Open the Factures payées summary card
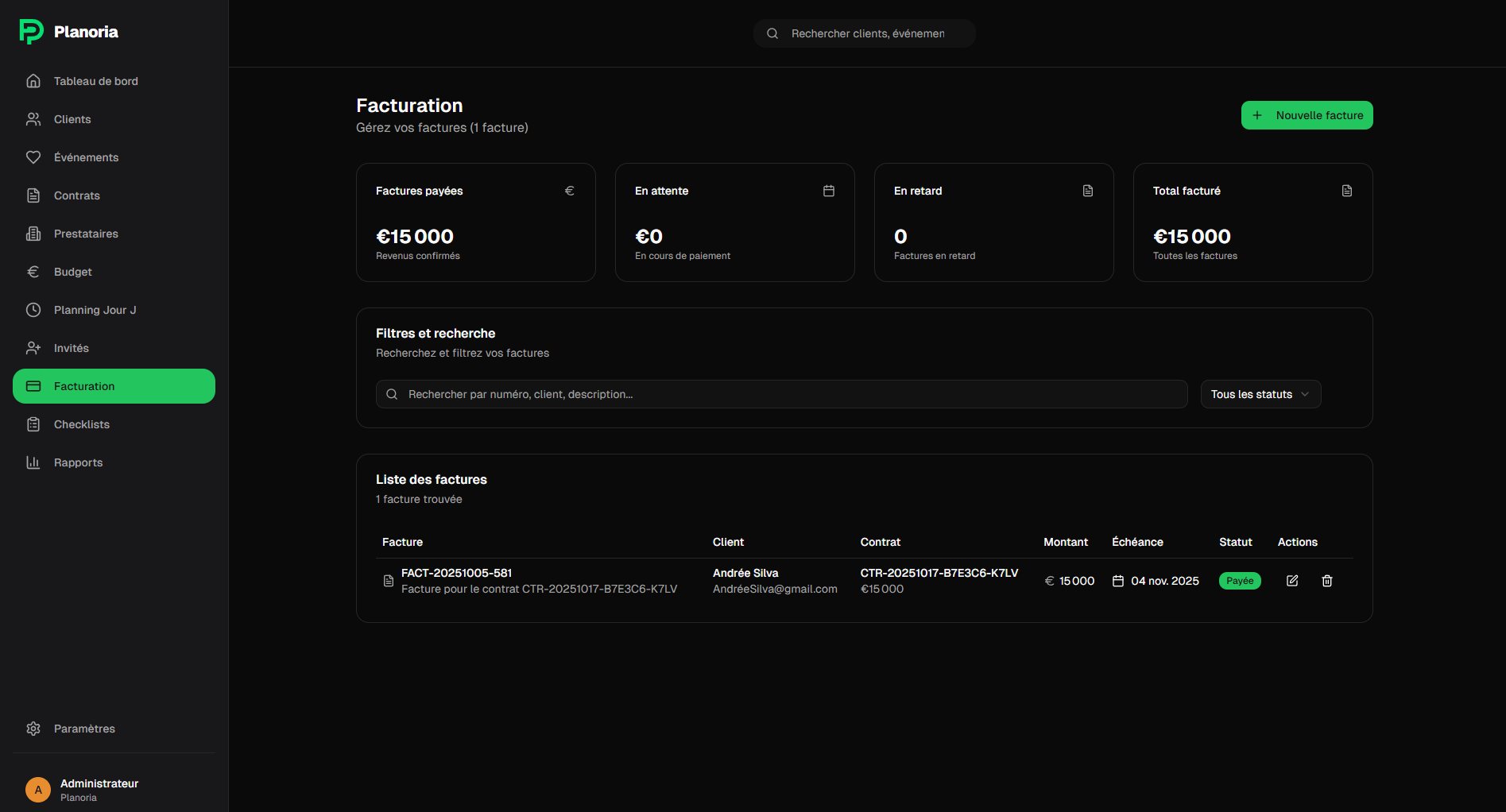The height and width of the screenshot is (812, 1506). [x=476, y=222]
